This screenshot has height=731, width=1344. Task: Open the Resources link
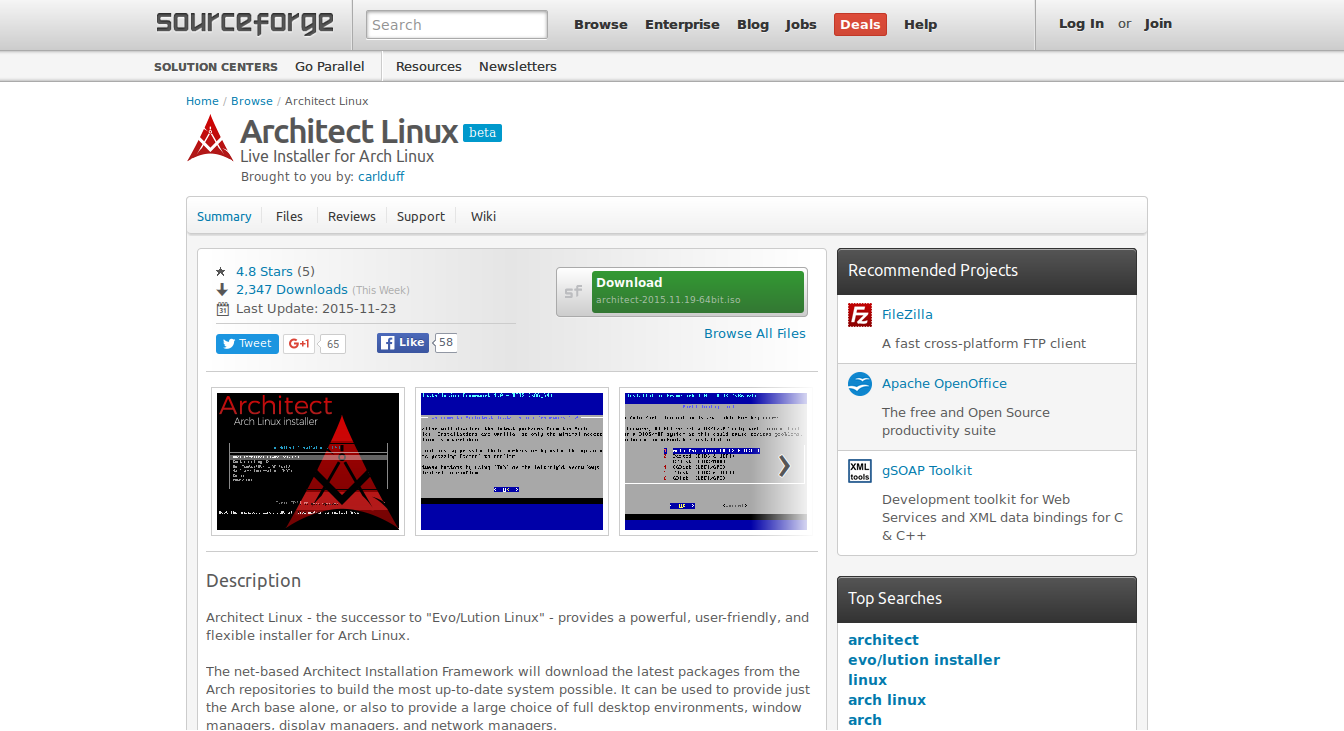(x=429, y=66)
